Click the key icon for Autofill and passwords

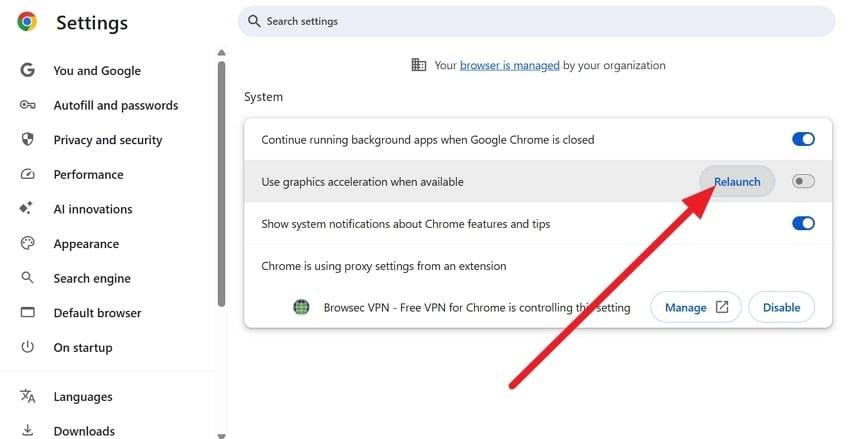(x=28, y=105)
